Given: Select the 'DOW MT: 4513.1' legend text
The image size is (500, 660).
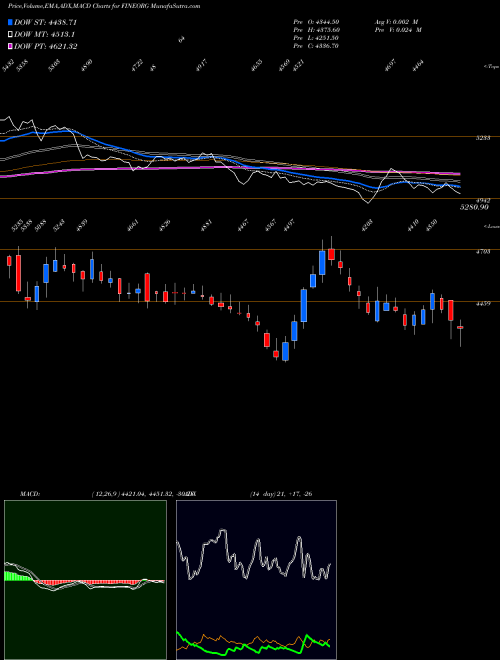Looking at the screenshot, I should [44, 35].
